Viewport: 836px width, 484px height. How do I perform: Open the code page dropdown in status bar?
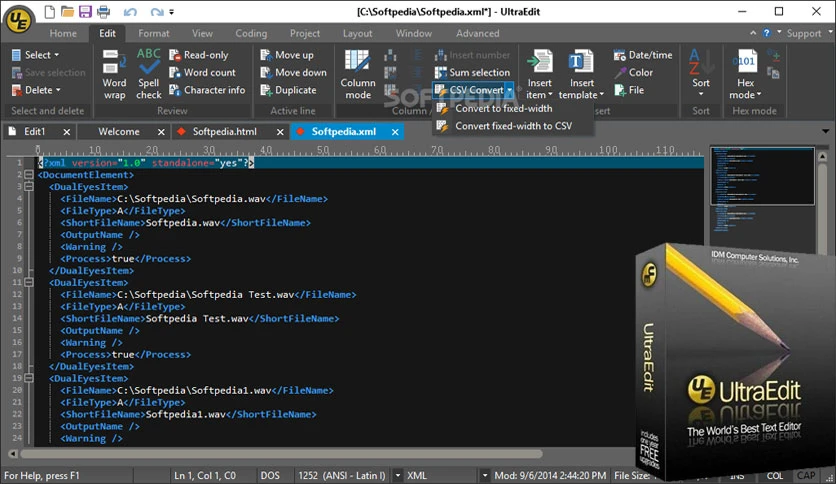pyautogui.click(x=398, y=475)
